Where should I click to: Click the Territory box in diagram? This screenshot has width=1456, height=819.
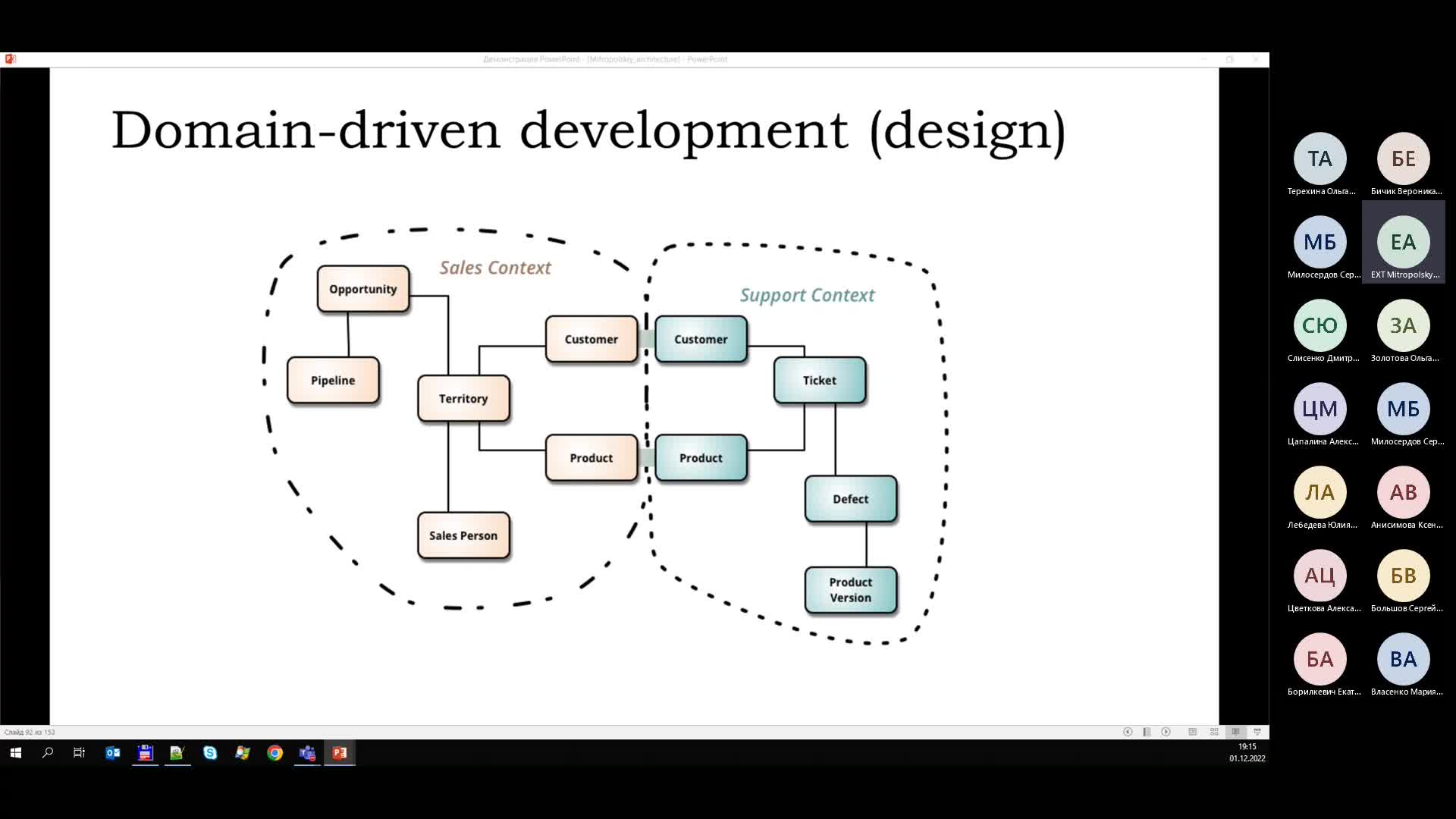click(463, 398)
